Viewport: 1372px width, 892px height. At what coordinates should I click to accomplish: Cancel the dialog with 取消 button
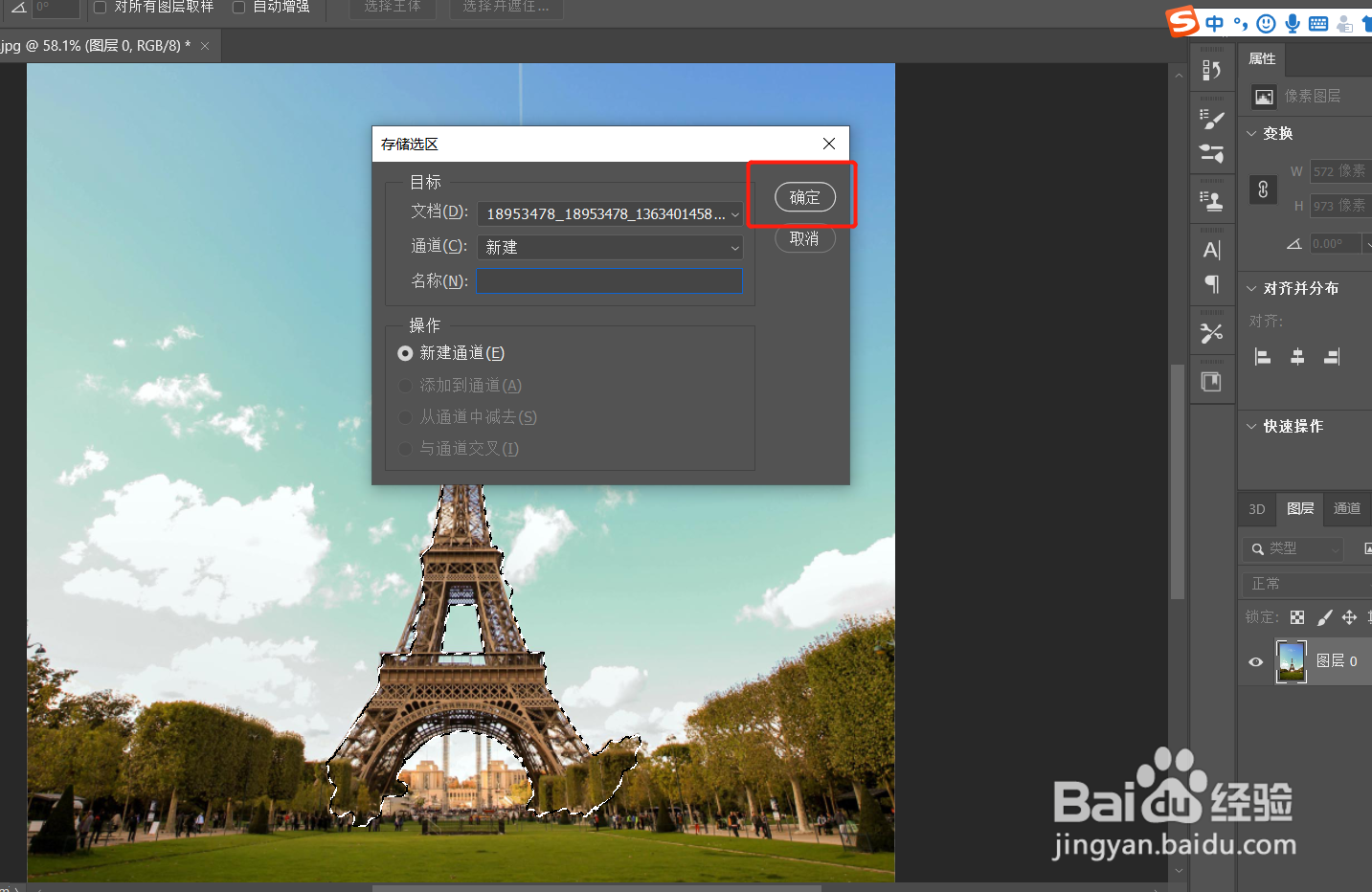[805, 238]
